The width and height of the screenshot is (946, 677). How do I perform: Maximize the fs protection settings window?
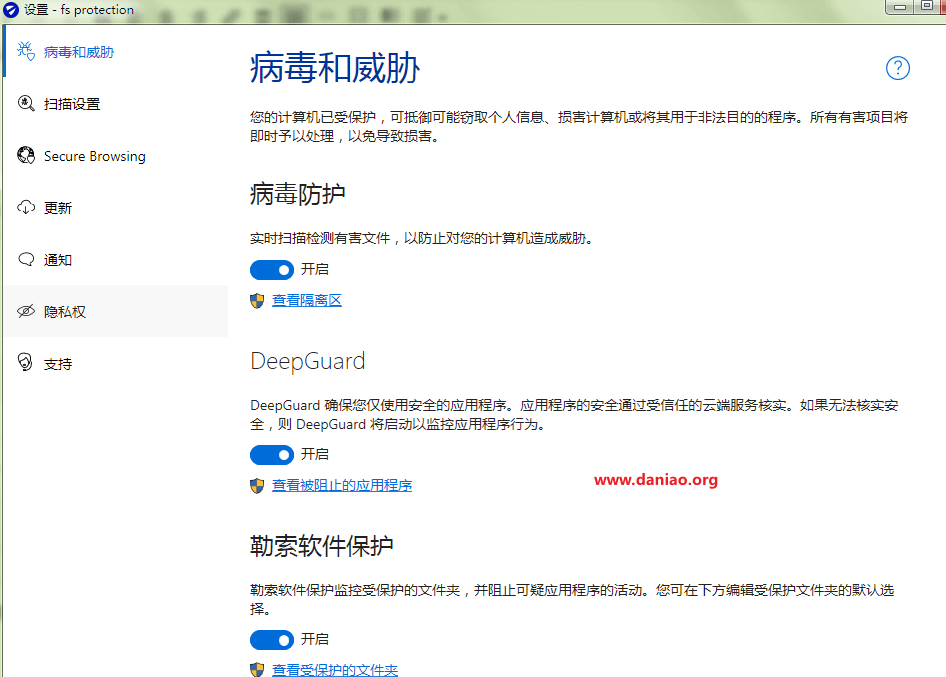tap(927, 6)
